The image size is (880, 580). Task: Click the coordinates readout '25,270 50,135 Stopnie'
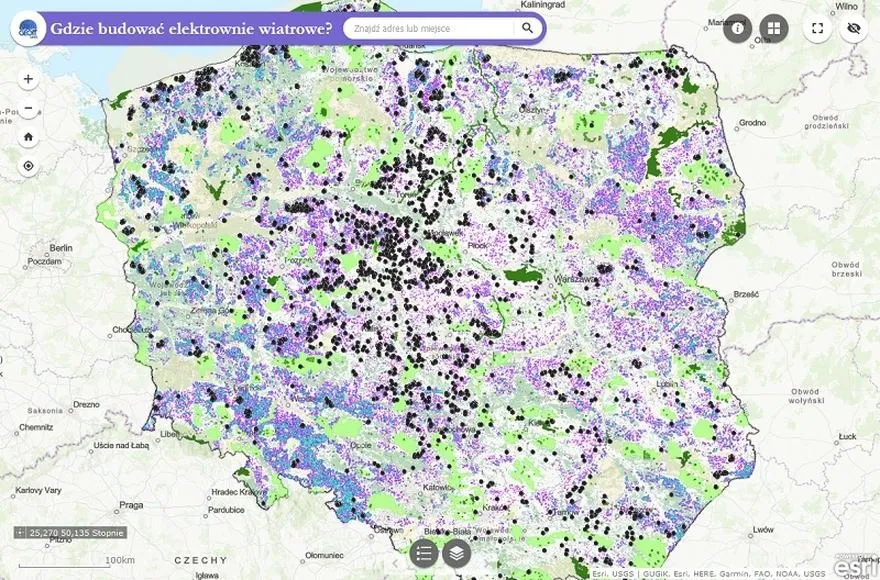coord(76,533)
